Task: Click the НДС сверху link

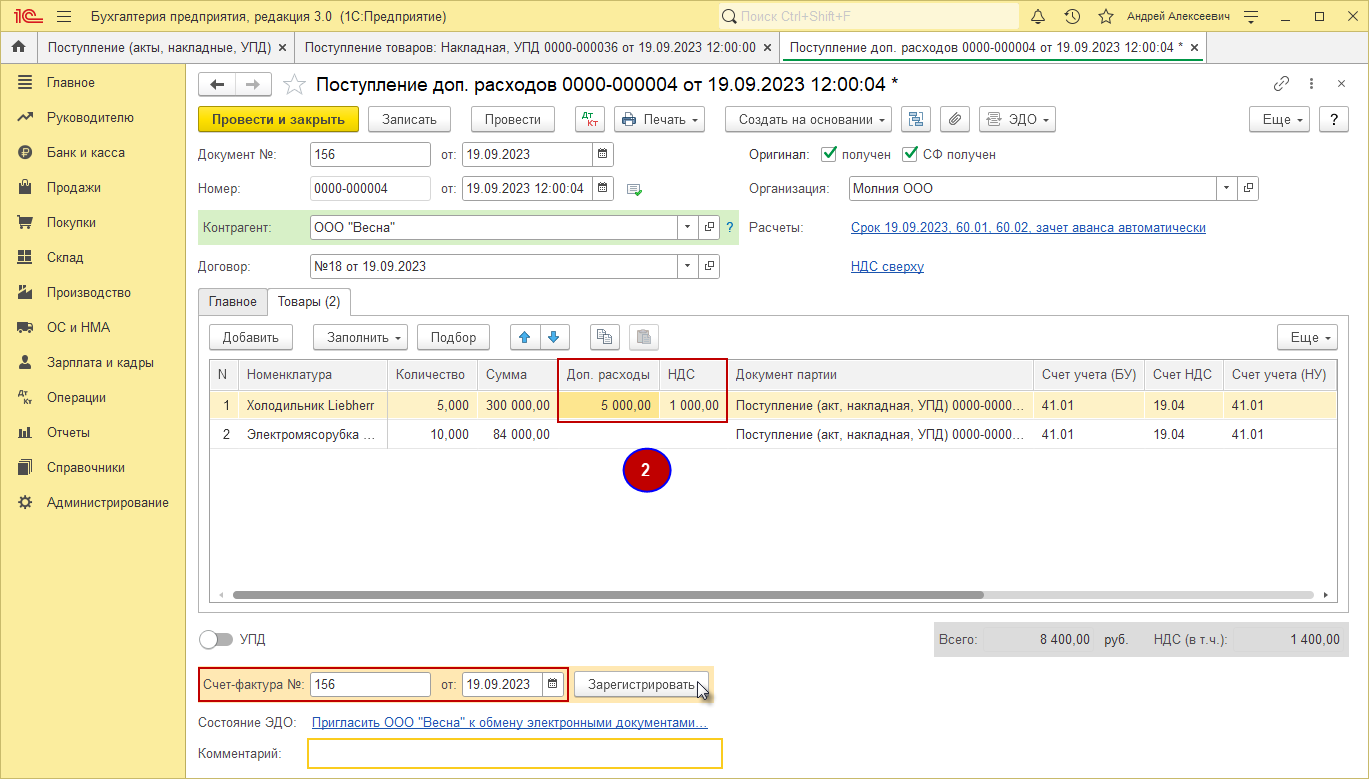Action: 887,266
